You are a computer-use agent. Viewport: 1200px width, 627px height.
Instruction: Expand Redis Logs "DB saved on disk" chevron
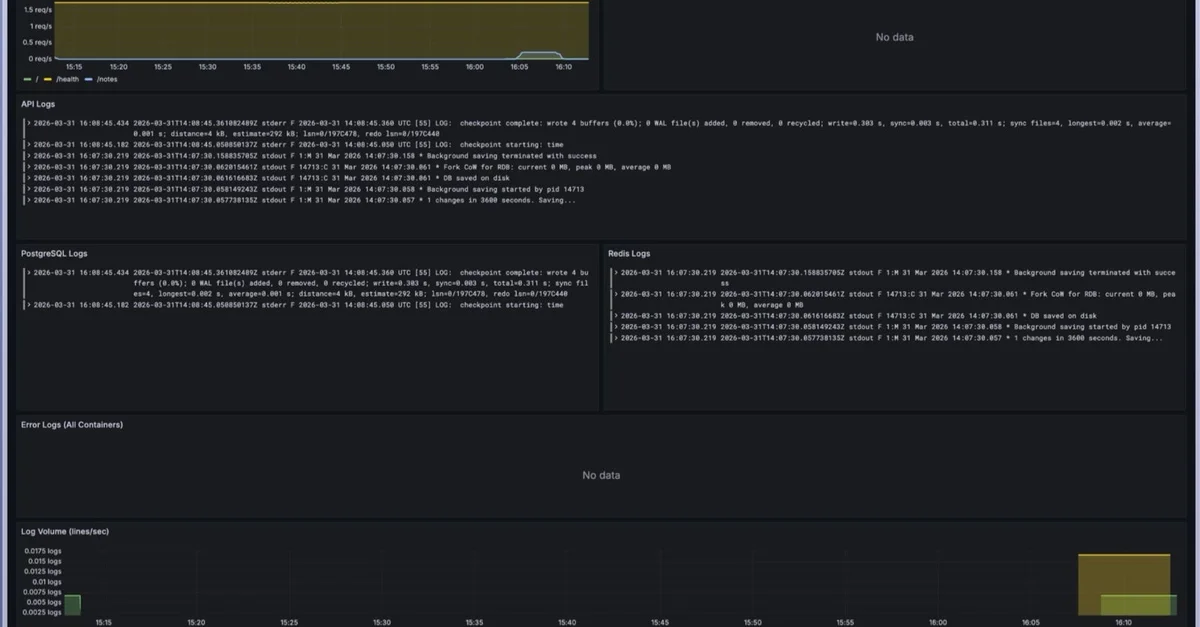pyautogui.click(x=615, y=316)
